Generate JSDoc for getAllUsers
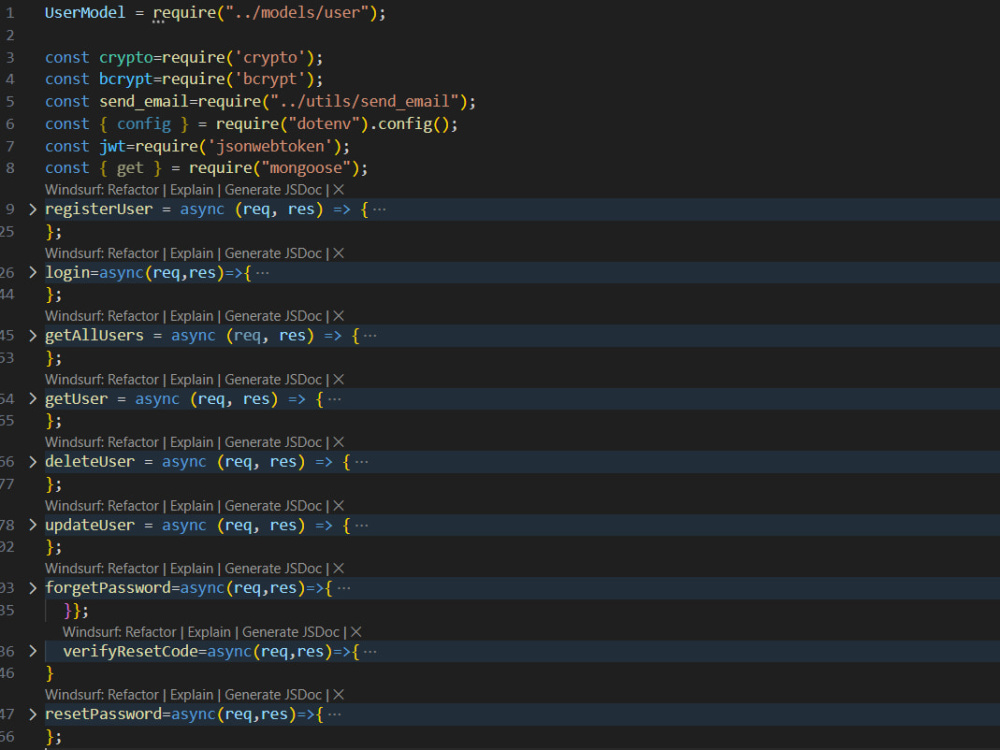 pos(273,316)
